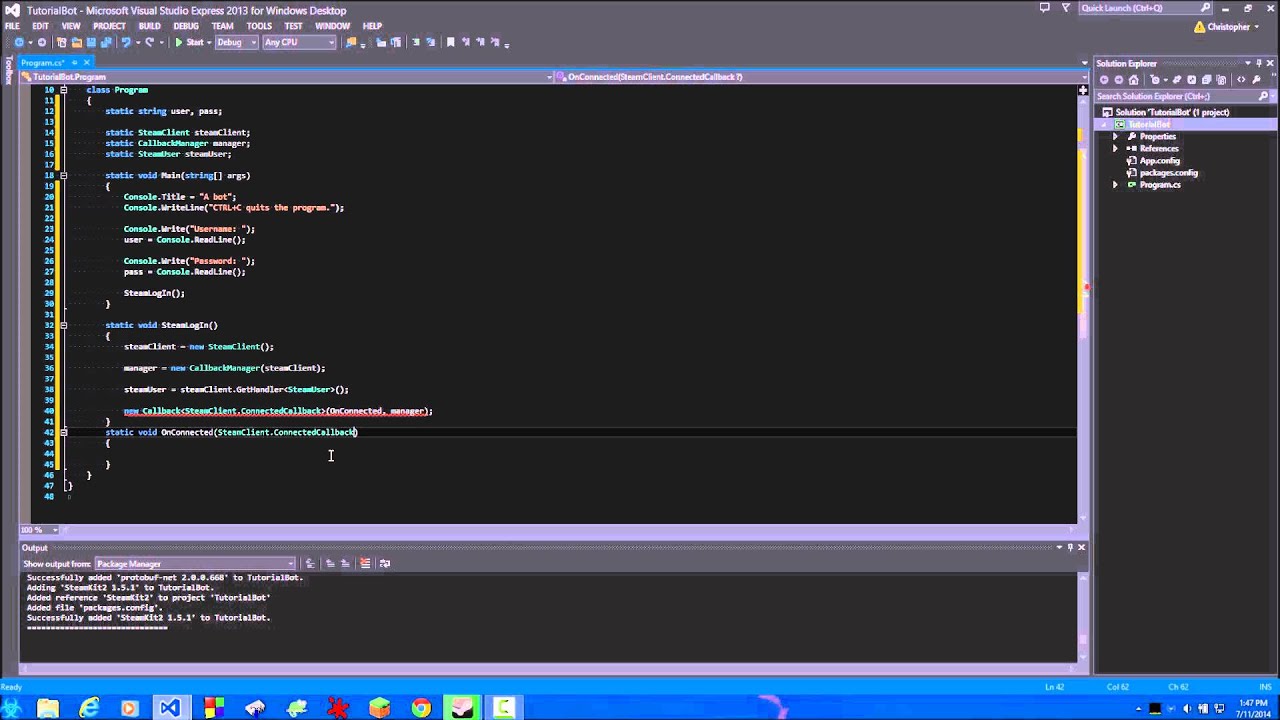Click New Project toolbar icon

(x=61, y=42)
